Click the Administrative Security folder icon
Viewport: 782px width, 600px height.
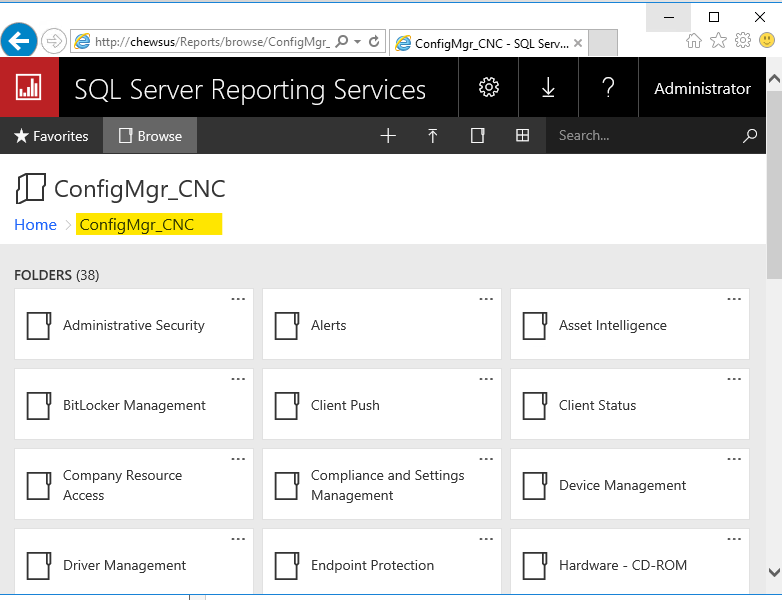pyautogui.click(x=39, y=326)
